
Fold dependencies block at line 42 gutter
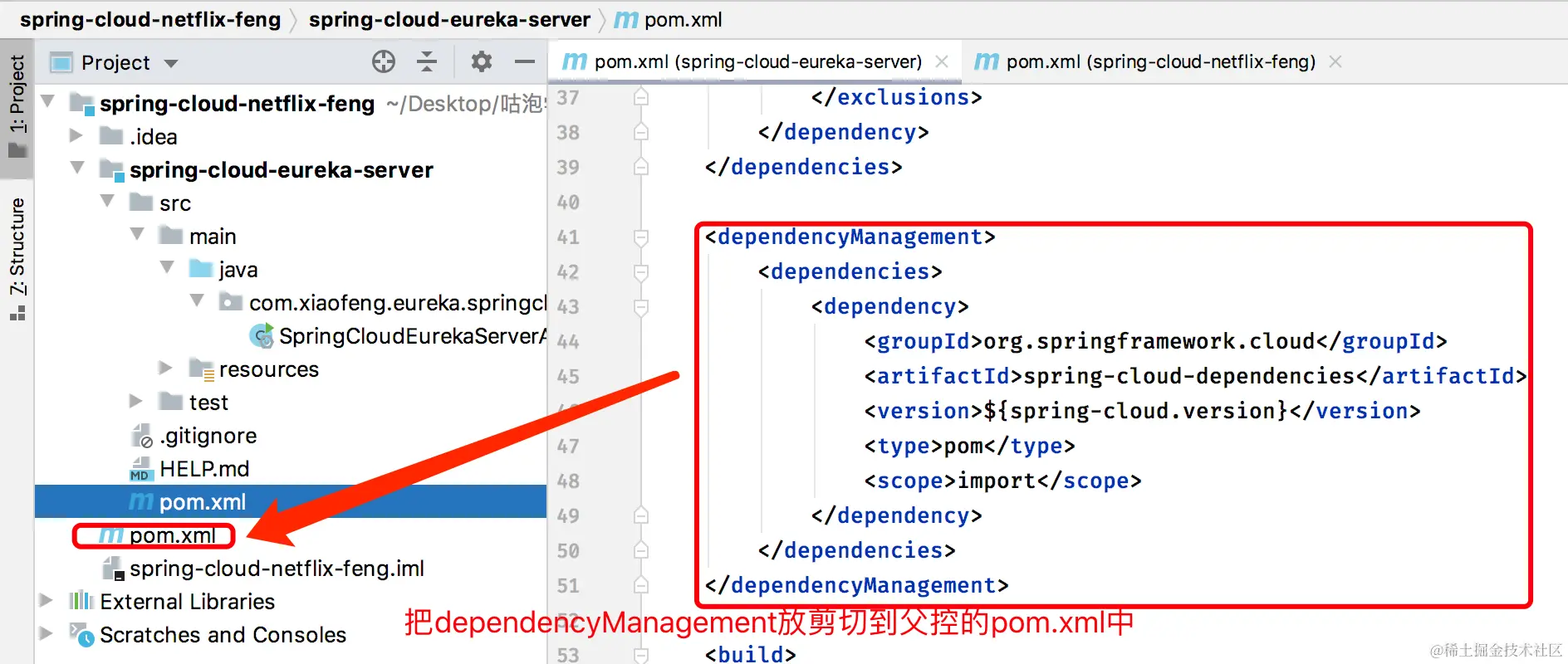640,272
